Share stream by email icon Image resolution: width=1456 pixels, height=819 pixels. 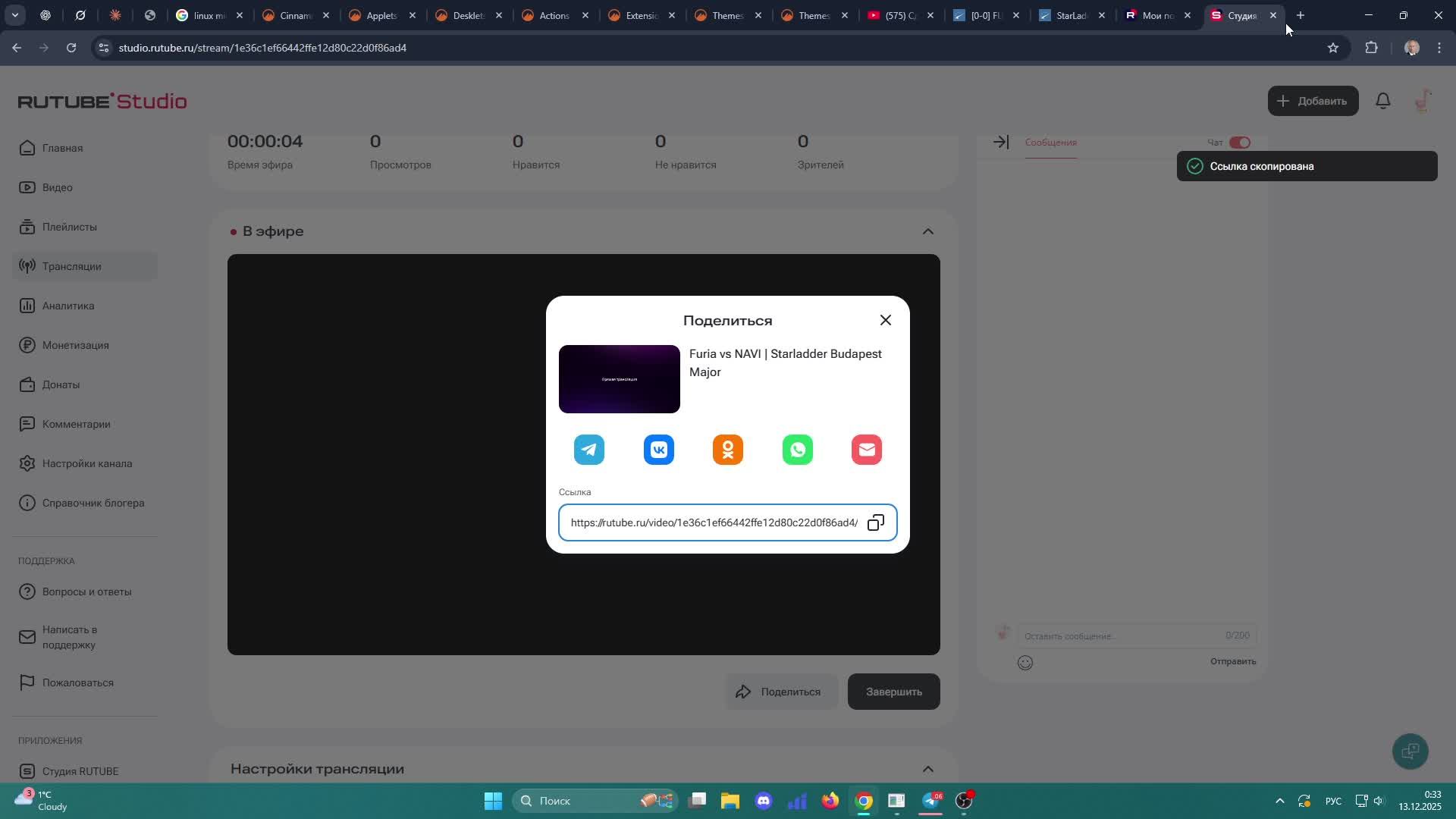tap(866, 450)
